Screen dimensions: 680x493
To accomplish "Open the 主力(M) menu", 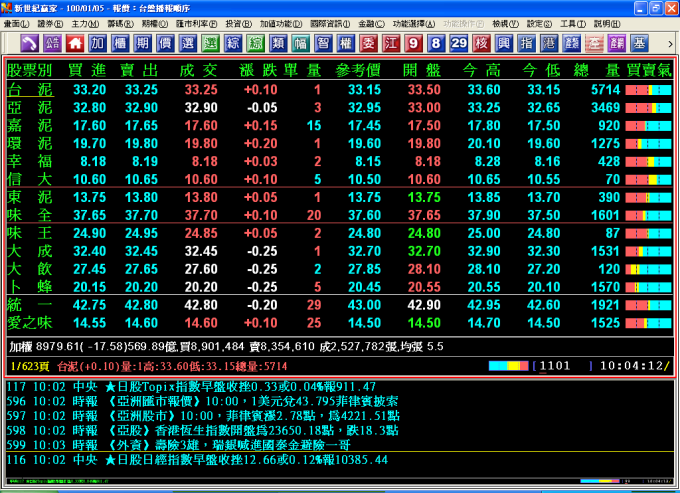I will pyautogui.click(x=85, y=24).
